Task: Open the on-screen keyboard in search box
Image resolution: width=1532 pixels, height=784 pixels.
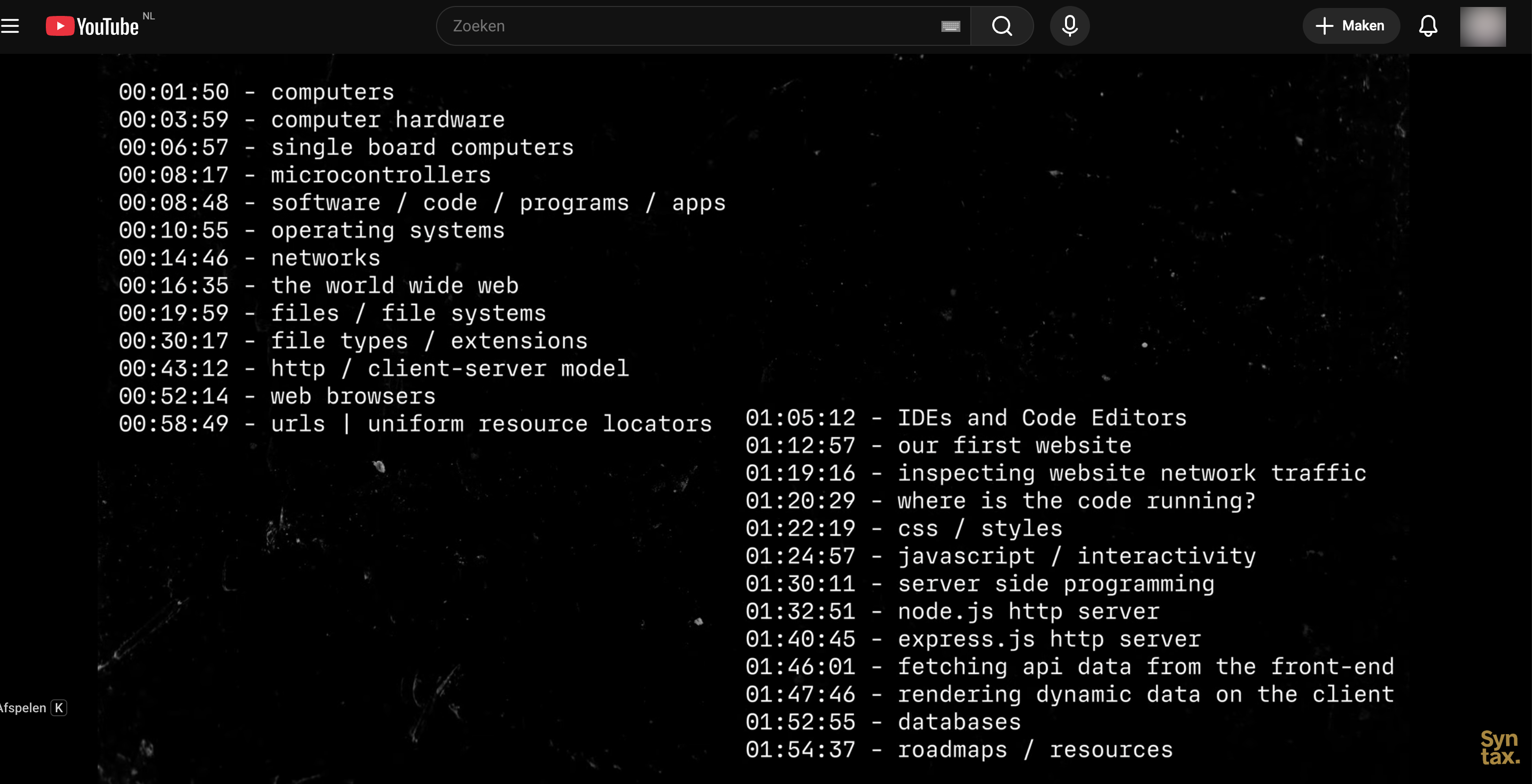Action: [950, 26]
